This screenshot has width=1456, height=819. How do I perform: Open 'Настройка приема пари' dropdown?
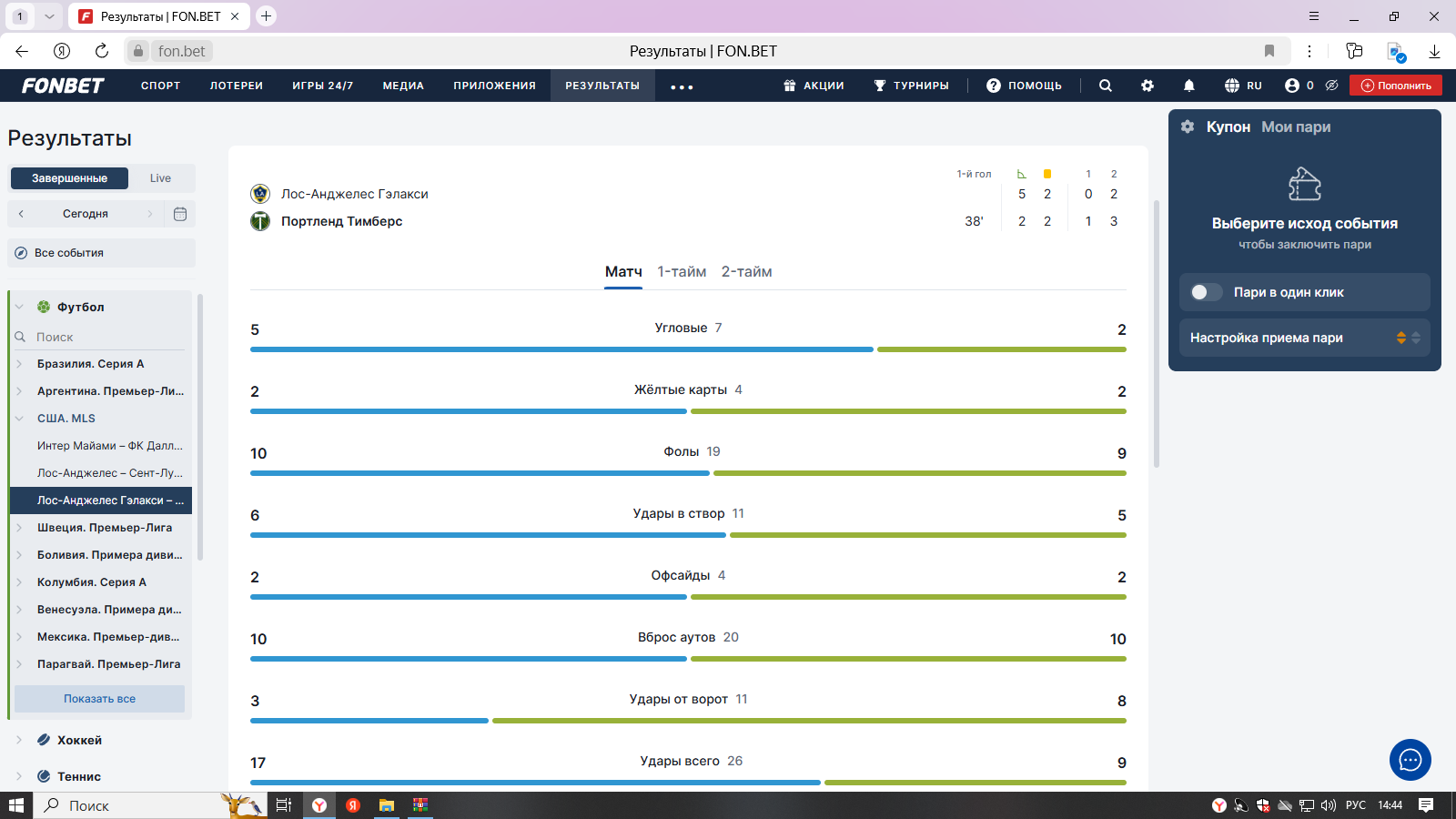point(1304,338)
